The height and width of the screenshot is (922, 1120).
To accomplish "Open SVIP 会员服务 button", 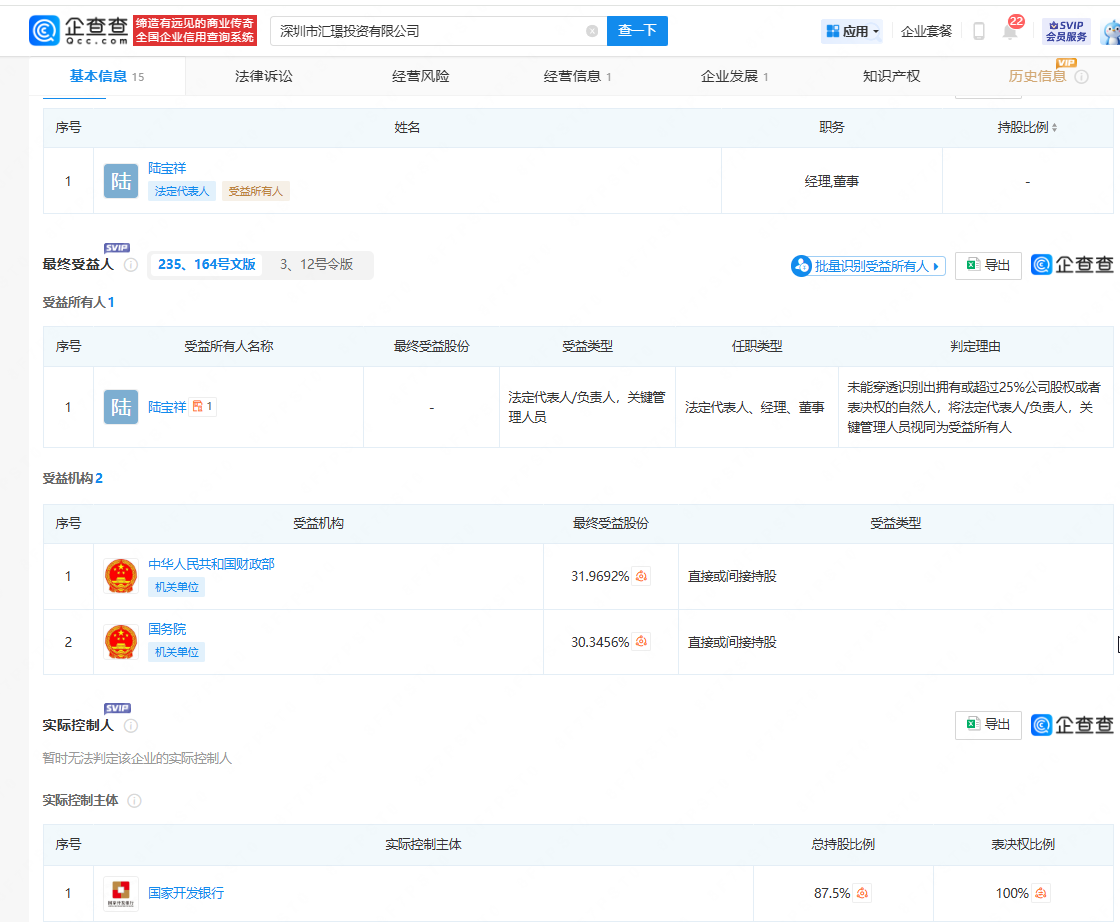I will [1066, 31].
